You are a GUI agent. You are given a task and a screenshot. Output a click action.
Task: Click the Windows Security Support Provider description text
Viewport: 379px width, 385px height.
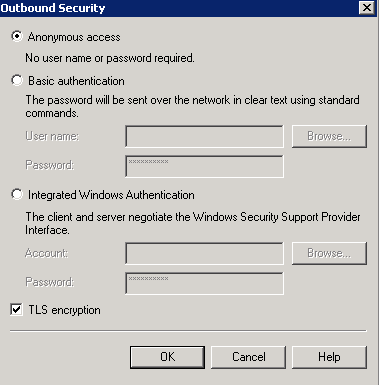[193, 223]
